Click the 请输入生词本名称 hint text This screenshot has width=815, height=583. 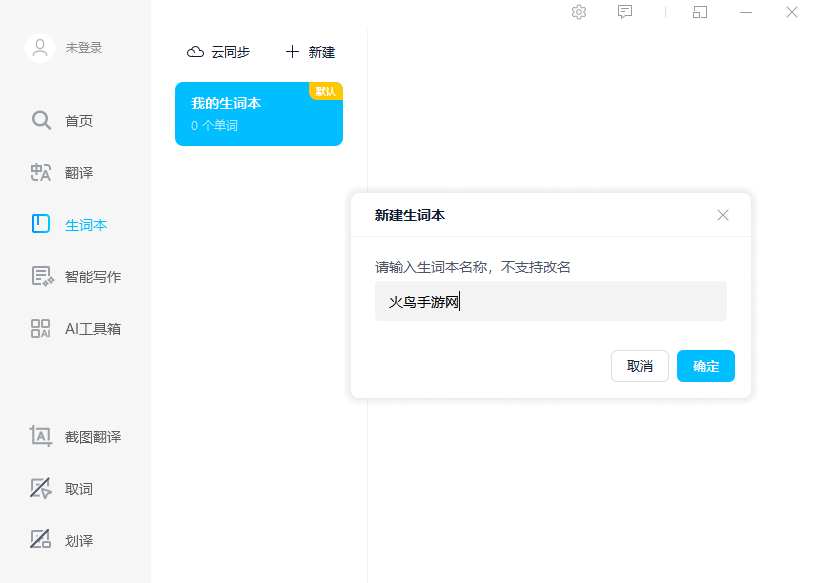click(x=472, y=267)
